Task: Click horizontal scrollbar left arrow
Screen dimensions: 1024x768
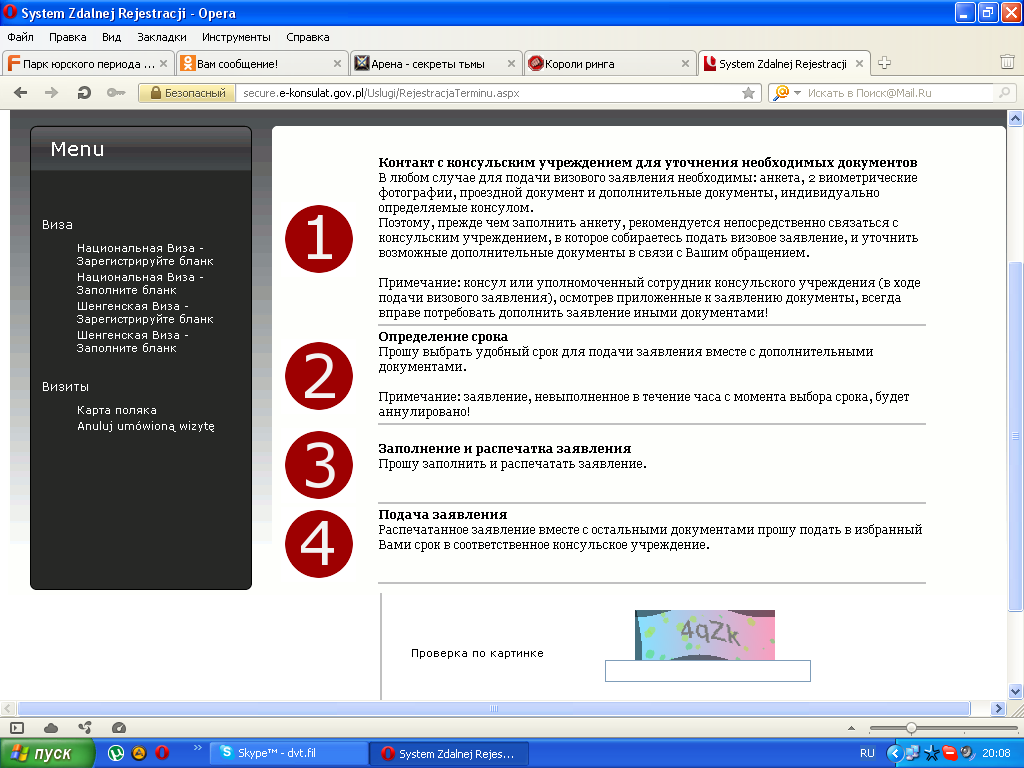Action: coord(8,708)
